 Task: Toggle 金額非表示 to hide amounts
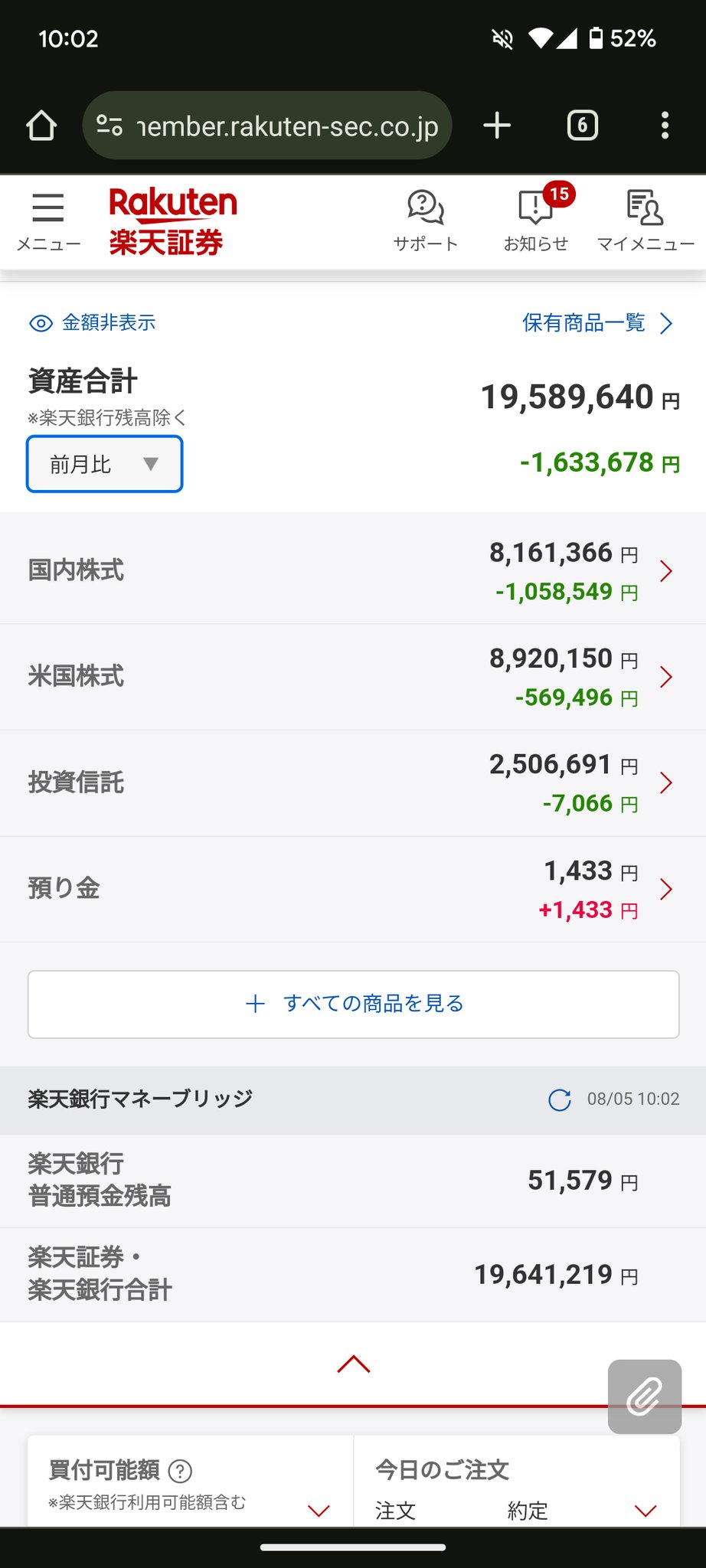[93, 323]
